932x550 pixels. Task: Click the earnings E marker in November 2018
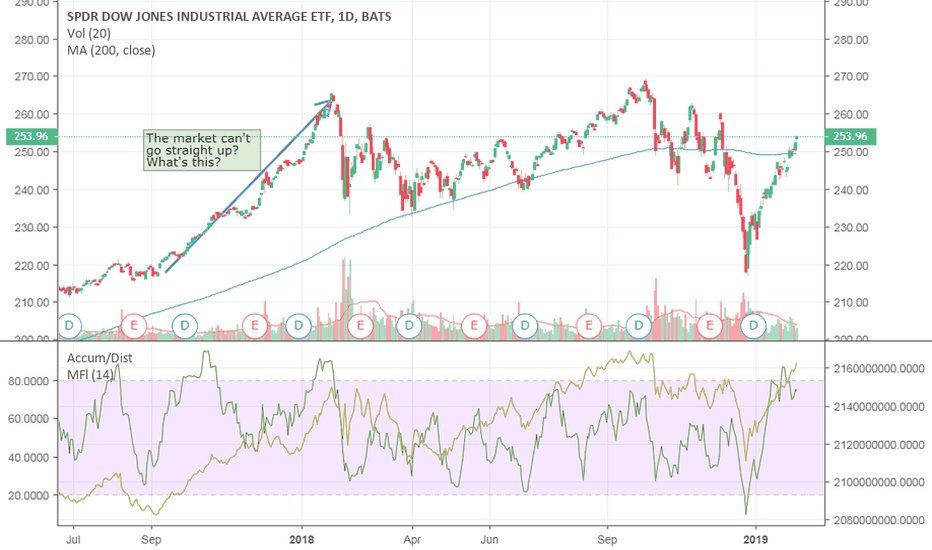click(709, 326)
